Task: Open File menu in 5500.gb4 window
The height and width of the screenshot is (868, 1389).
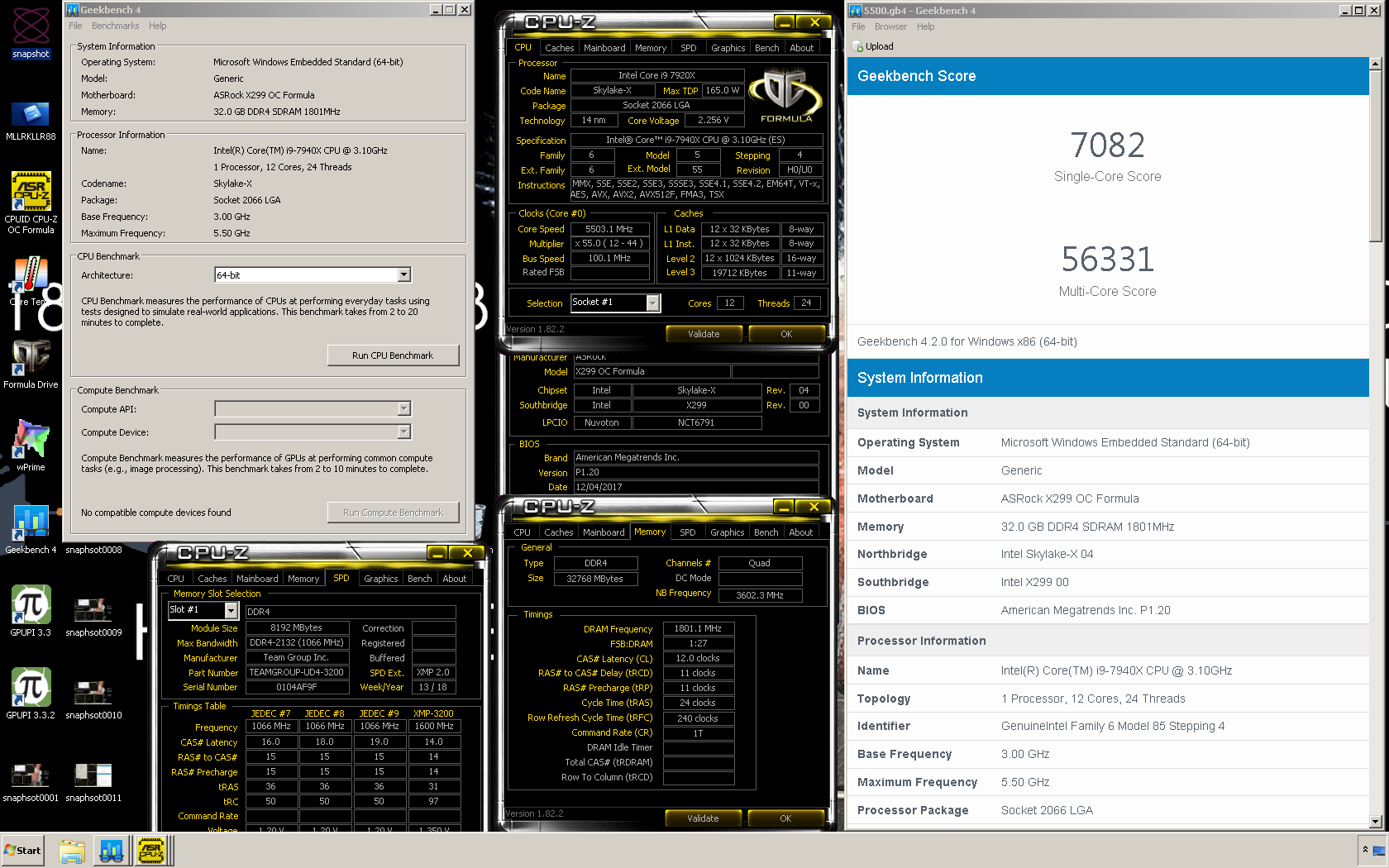Action: point(858,26)
